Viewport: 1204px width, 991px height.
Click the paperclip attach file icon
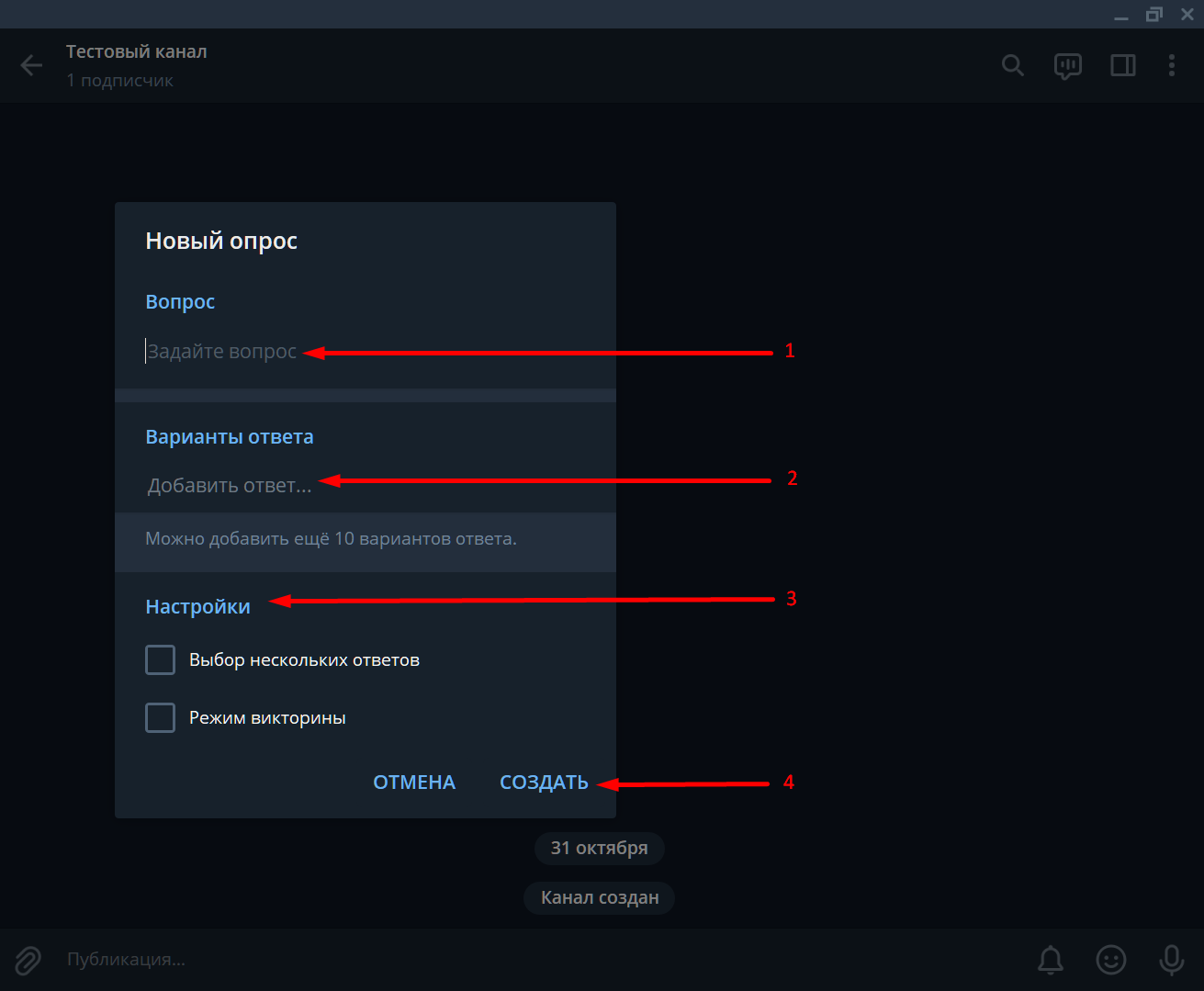coord(28,960)
